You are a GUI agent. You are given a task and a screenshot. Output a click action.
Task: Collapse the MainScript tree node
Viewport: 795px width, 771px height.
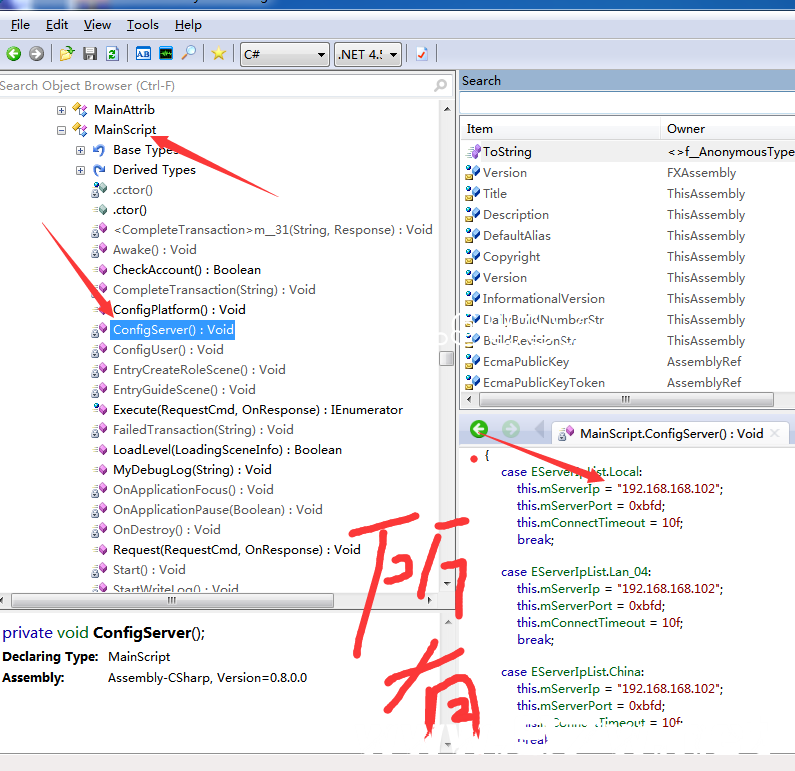61,130
